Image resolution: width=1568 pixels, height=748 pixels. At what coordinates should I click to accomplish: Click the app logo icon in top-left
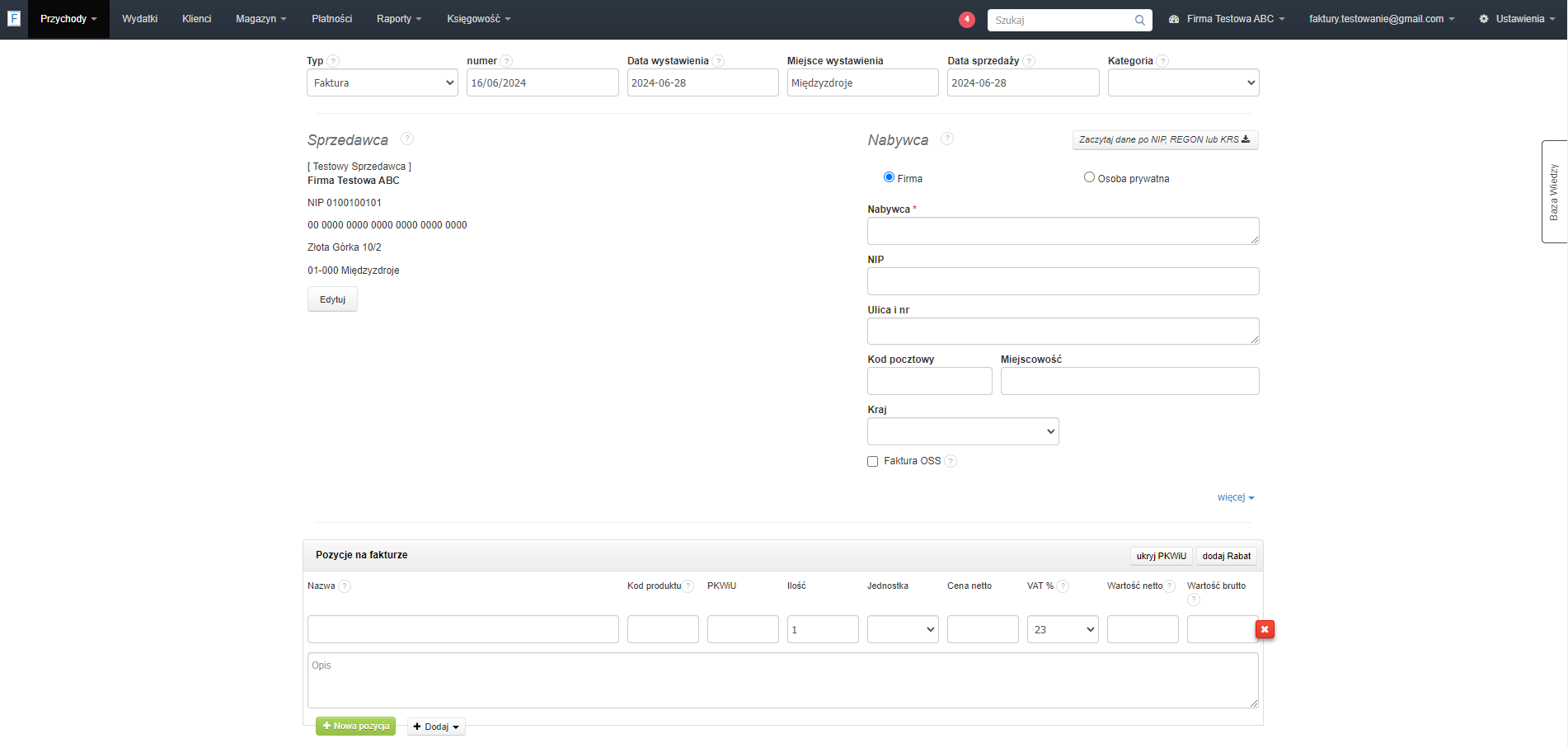[14, 18]
